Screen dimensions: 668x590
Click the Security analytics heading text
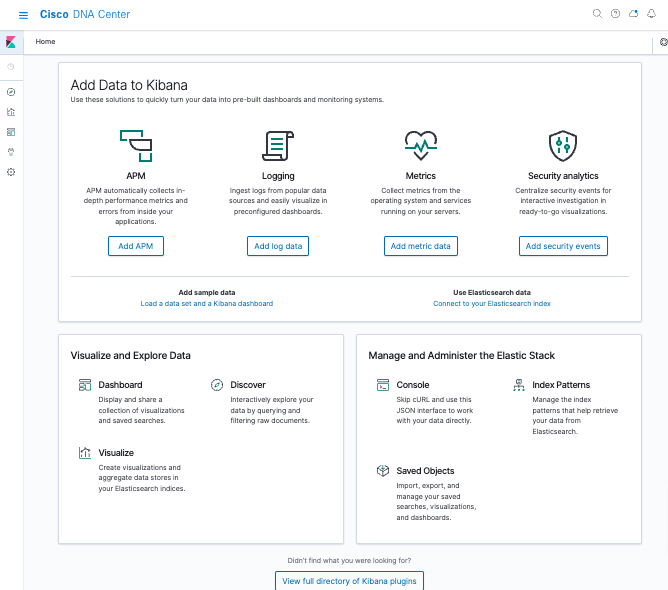coord(563,176)
